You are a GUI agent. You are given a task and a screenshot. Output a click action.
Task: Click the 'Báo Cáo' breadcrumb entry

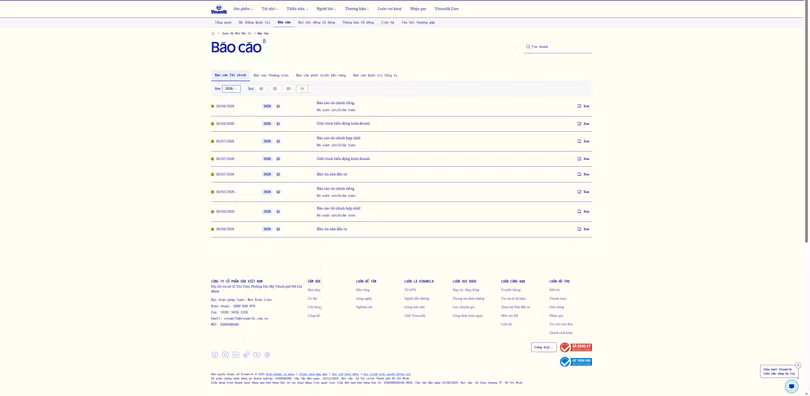(x=263, y=33)
